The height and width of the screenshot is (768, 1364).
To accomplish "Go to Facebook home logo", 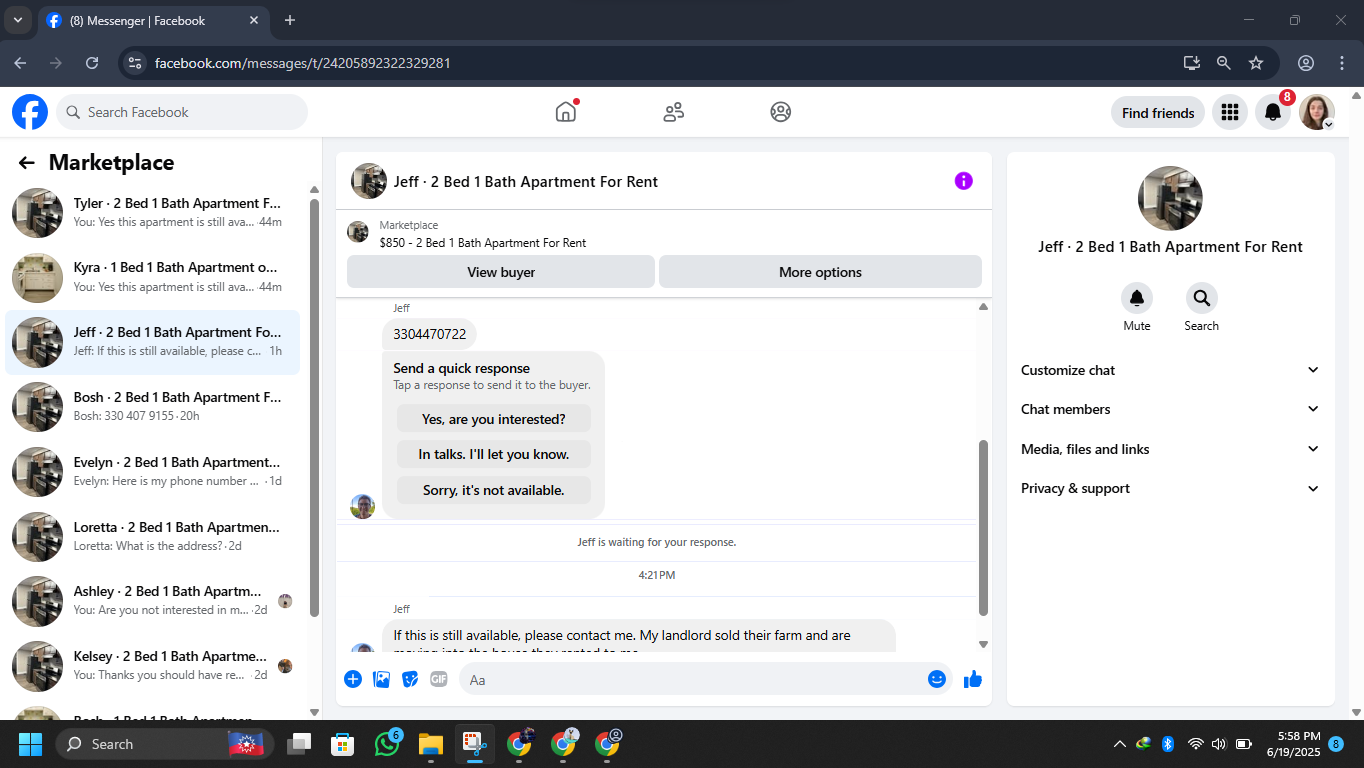I will pos(30,112).
